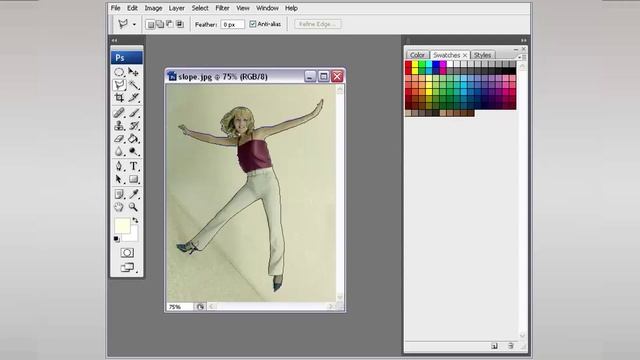
Task: Create new swatch at panel bottom
Action: (495, 346)
